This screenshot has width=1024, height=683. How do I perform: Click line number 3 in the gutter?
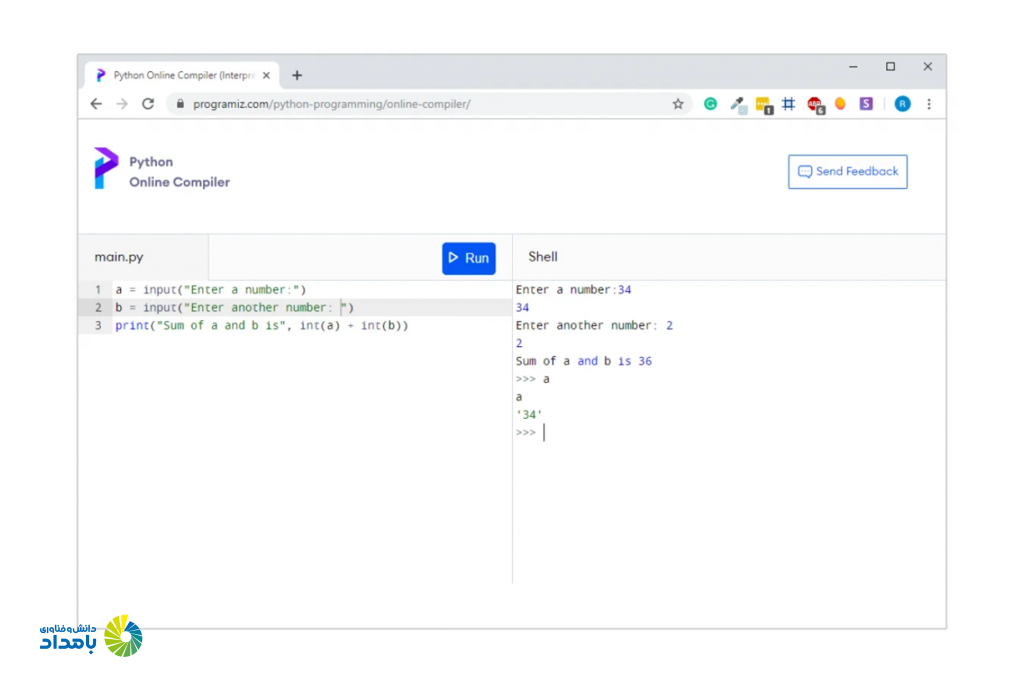[98, 326]
